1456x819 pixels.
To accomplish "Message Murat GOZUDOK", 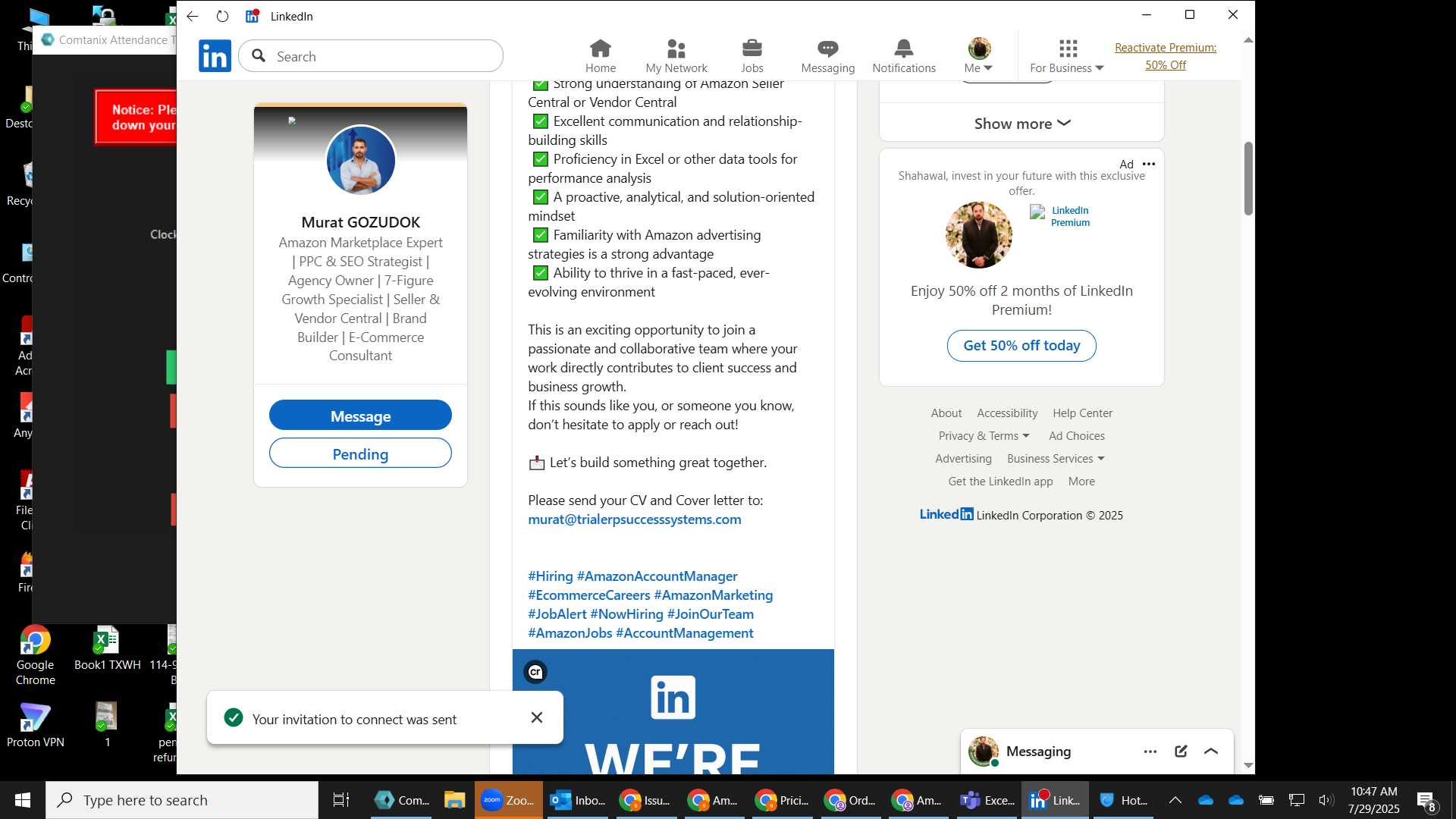I will [x=360, y=416].
